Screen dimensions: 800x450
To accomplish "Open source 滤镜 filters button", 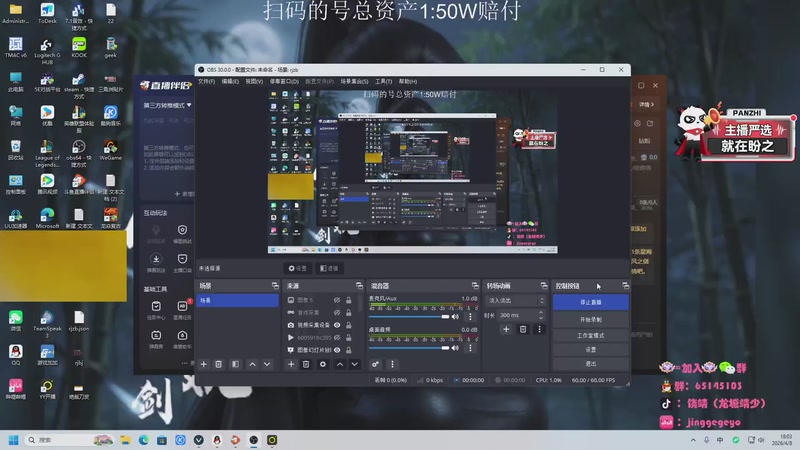I will pyautogui.click(x=330, y=268).
